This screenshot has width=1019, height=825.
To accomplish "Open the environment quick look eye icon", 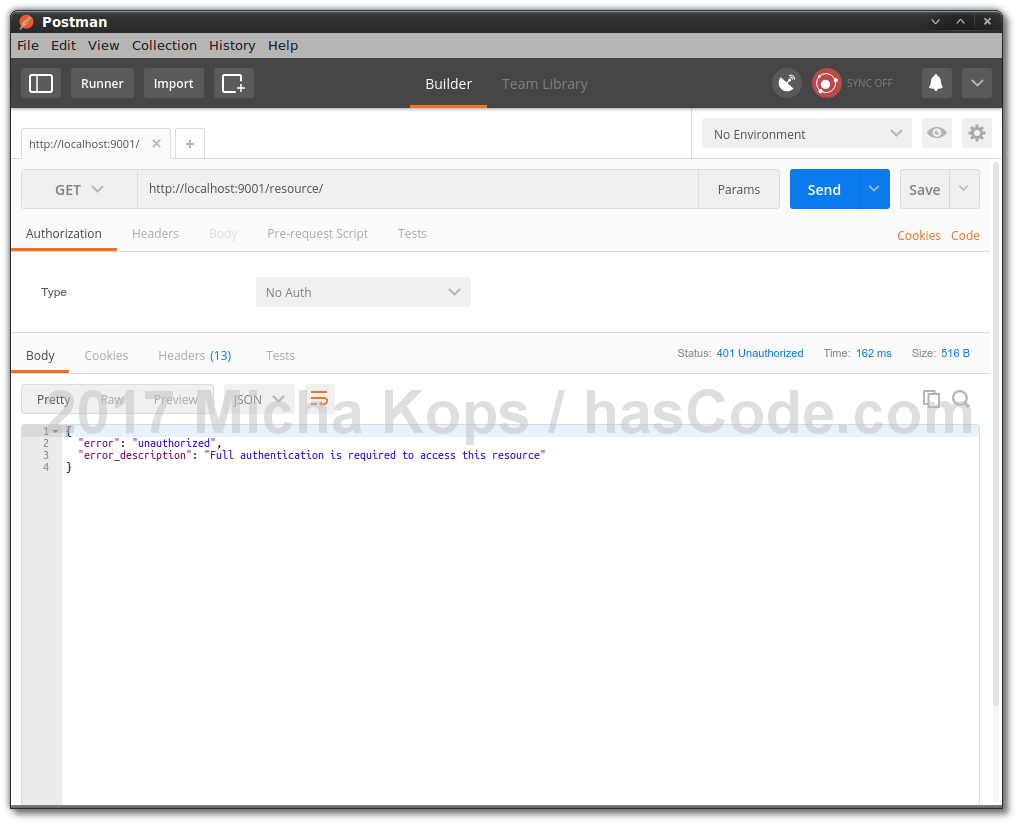I will [x=936, y=132].
